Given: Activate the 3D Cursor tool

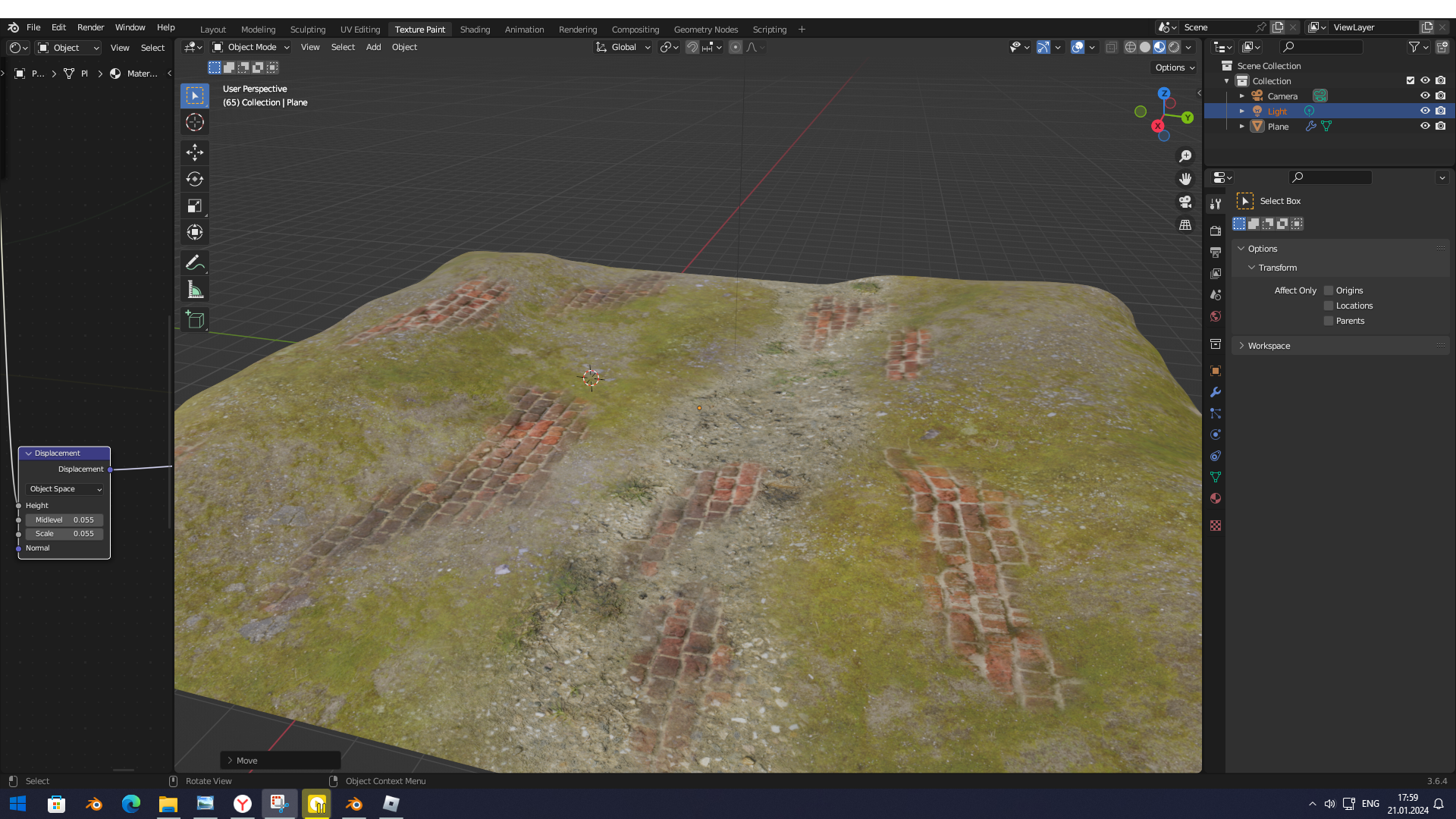Looking at the screenshot, I should coord(195,122).
